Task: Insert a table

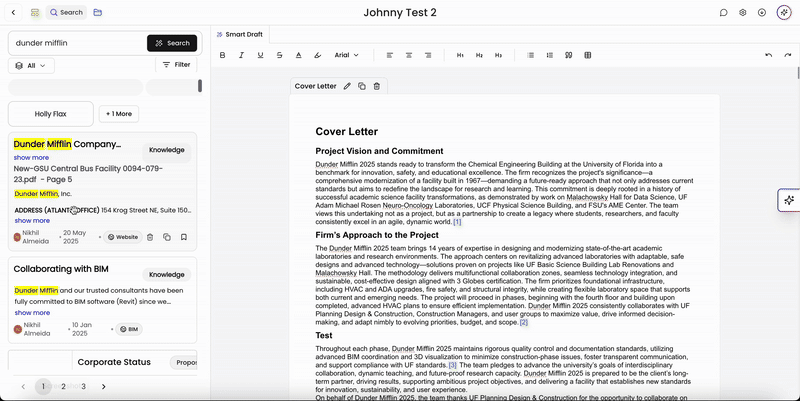Action: coord(588,55)
